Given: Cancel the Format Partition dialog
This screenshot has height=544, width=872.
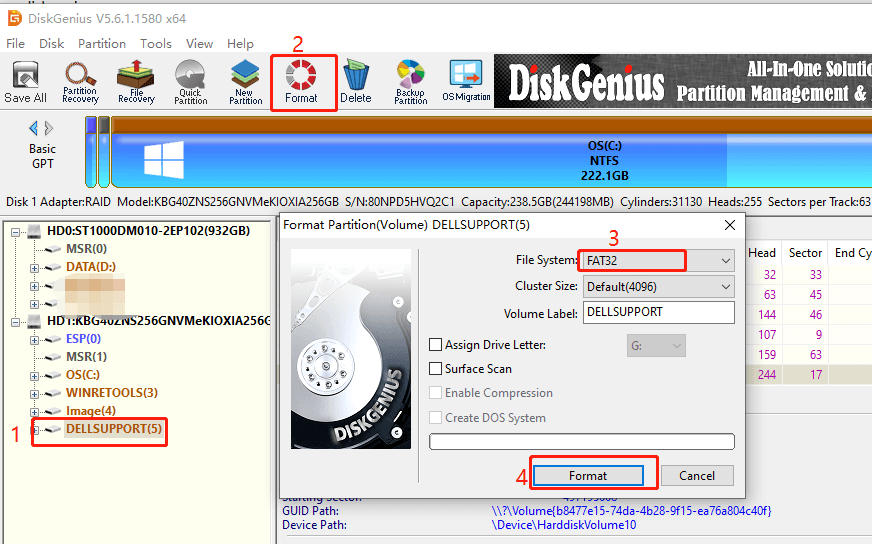Looking at the screenshot, I should click(x=697, y=476).
